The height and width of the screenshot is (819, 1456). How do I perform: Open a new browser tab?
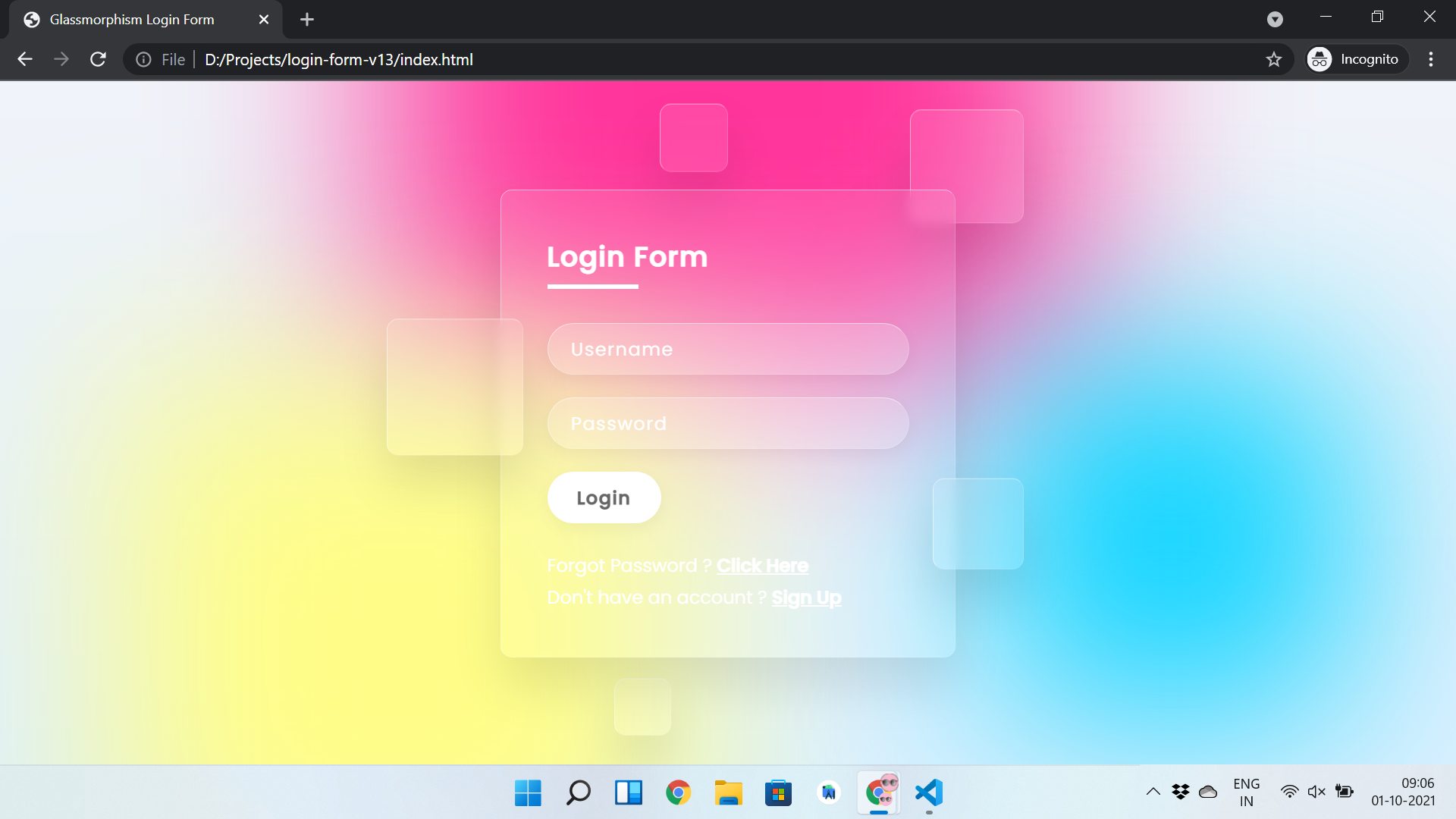pos(306,20)
